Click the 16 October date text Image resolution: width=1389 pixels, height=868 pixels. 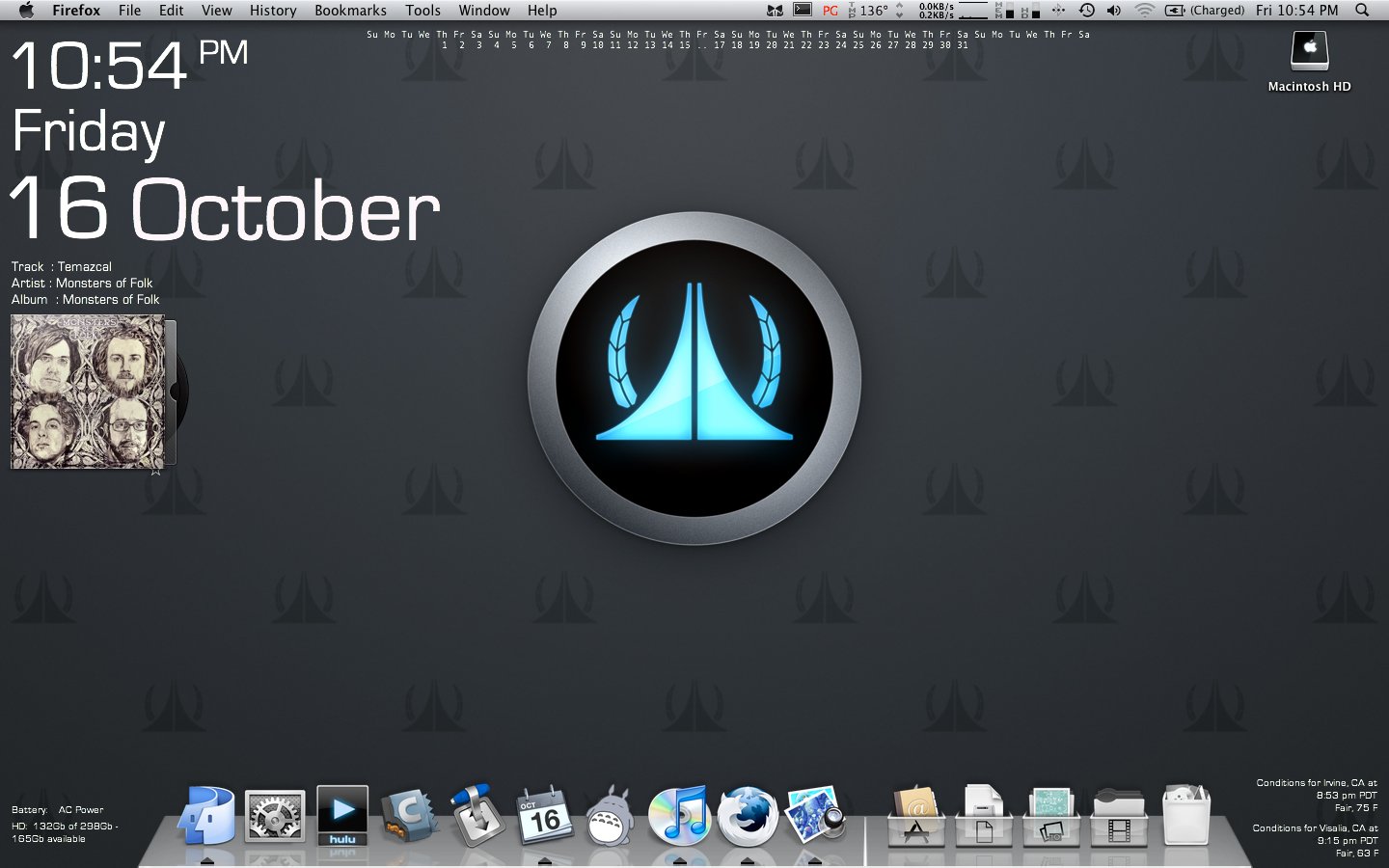pyautogui.click(x=224, y=209)
